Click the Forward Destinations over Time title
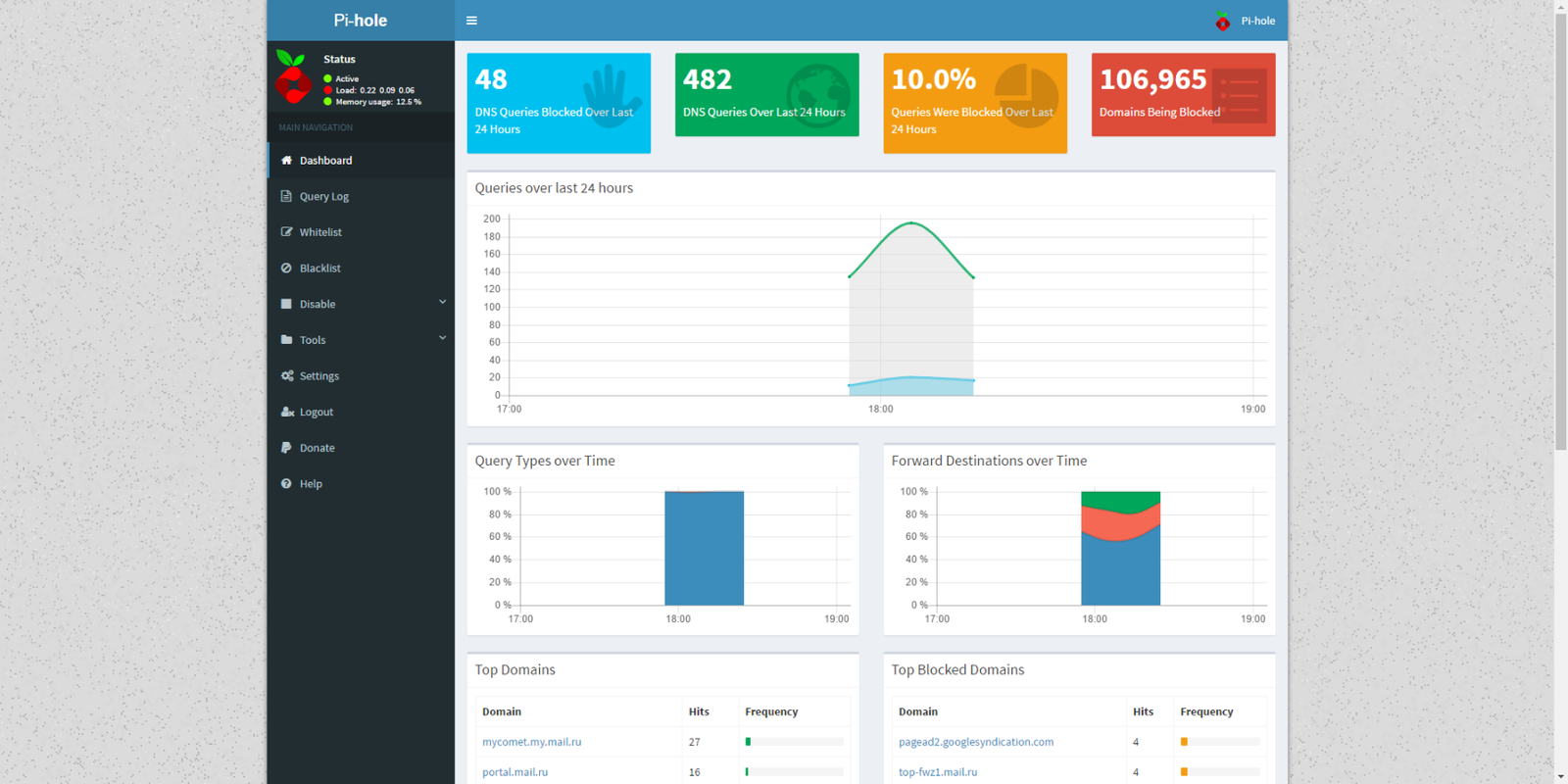 click(989, 461)
